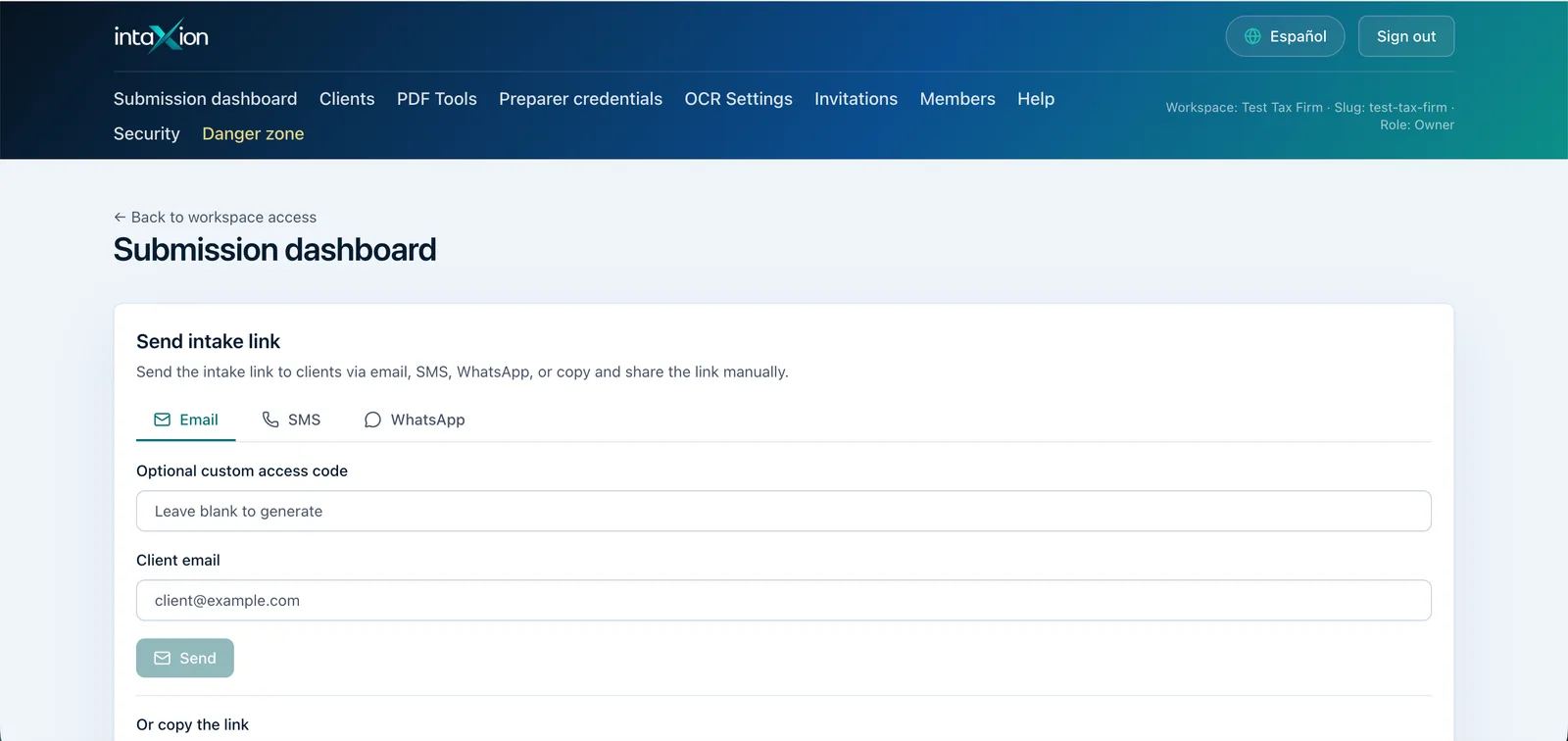Select the Email tab
The height and width of the screenshot is (741, 1568).
coord(186,420)
